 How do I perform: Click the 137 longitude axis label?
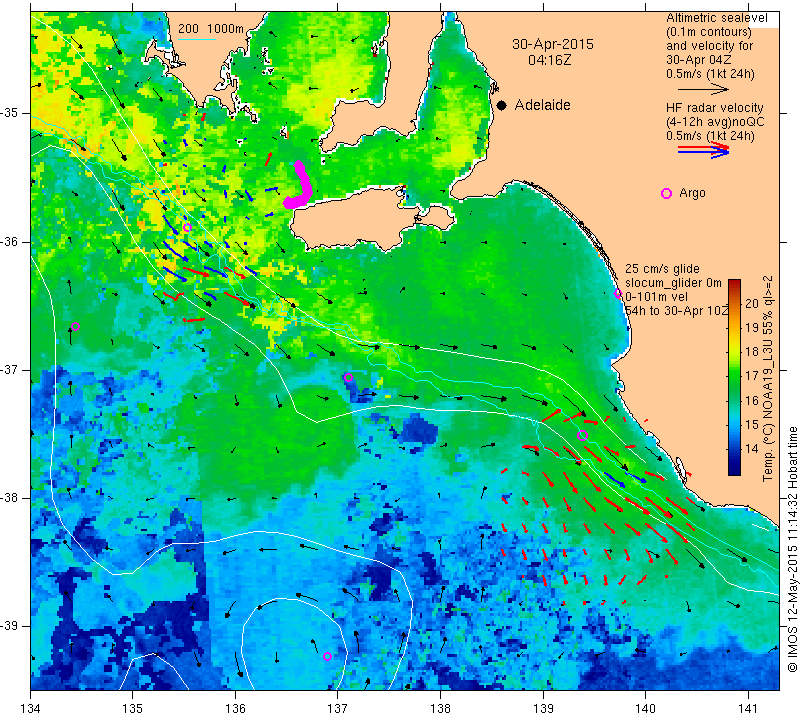(337, 708)
